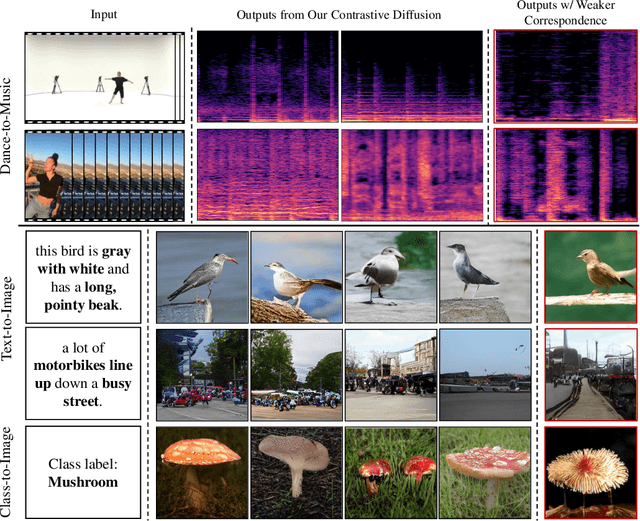Click the red-bordered brown bird on branch image
Viewport: 640px width, 521px height.
tap(590, 276)
